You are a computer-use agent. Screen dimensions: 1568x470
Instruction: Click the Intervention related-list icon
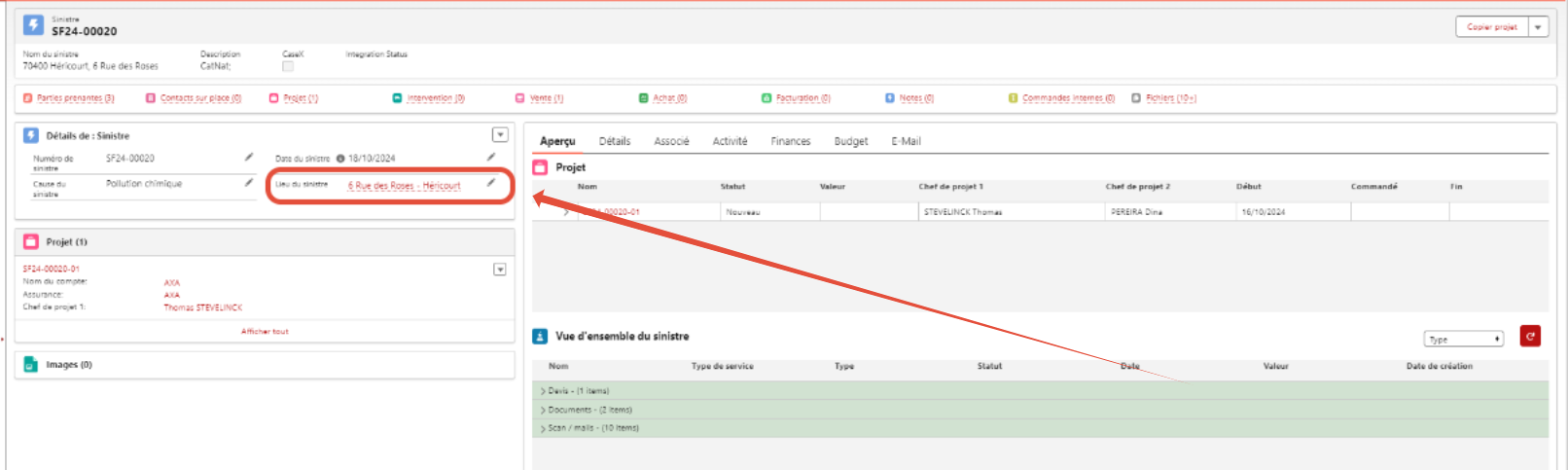tap(397, 98)
